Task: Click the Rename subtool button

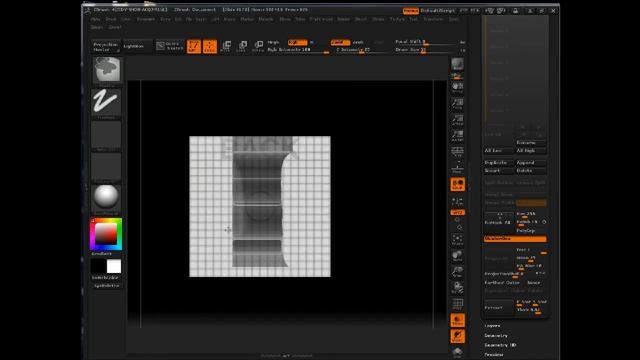Action: tap(530, 142)
